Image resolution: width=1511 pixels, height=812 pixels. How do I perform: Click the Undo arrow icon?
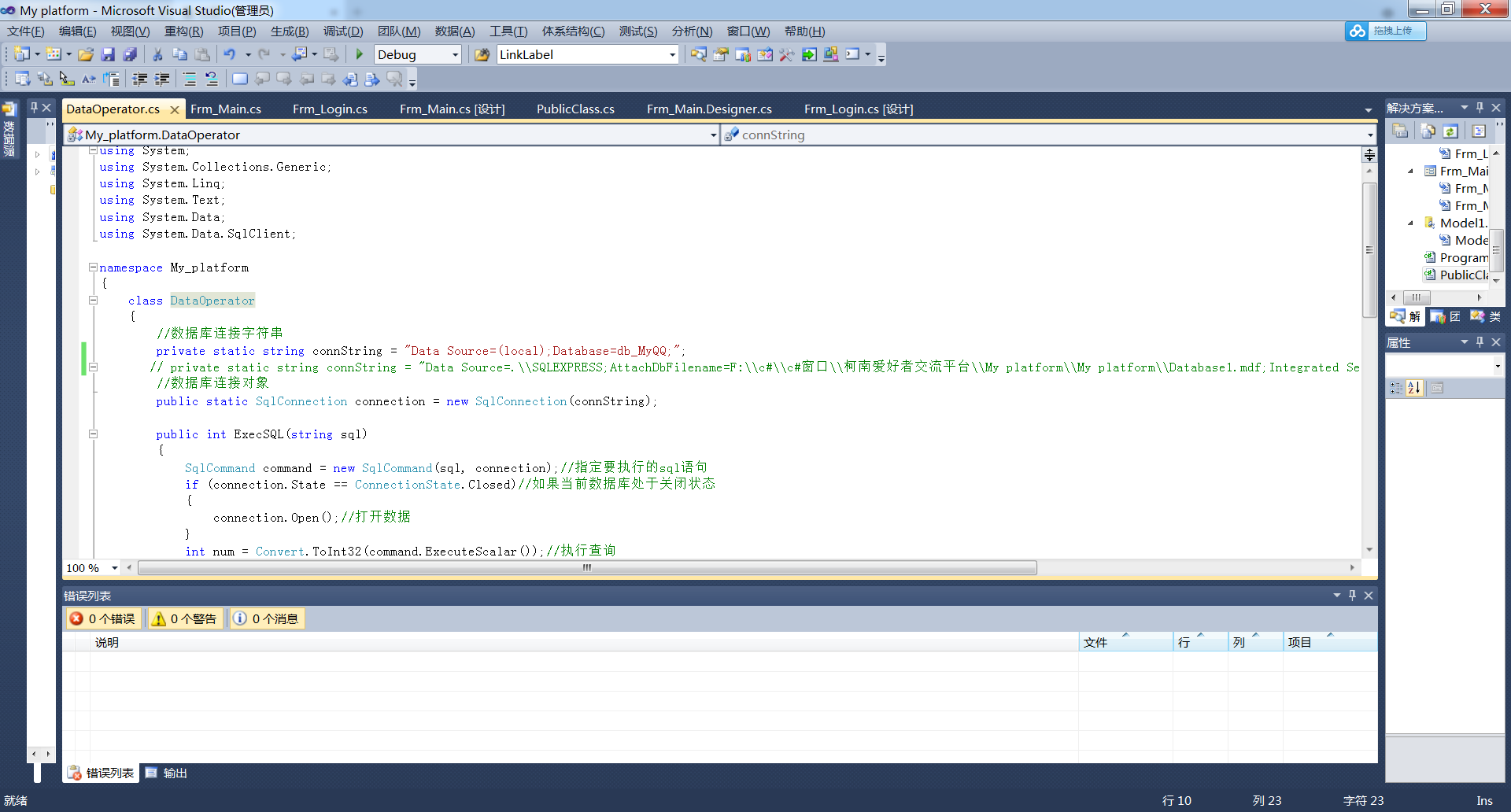coord(229,54)
